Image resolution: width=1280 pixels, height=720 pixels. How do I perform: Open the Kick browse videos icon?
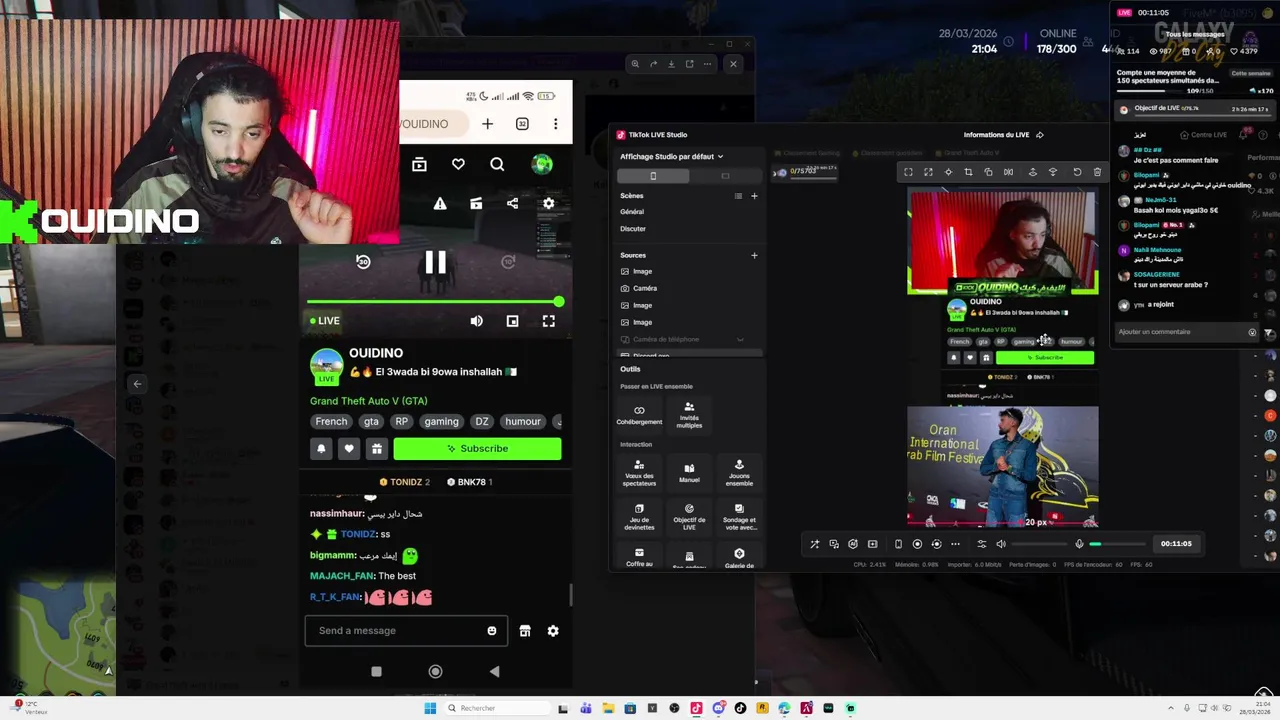click(x=419, y=164)
